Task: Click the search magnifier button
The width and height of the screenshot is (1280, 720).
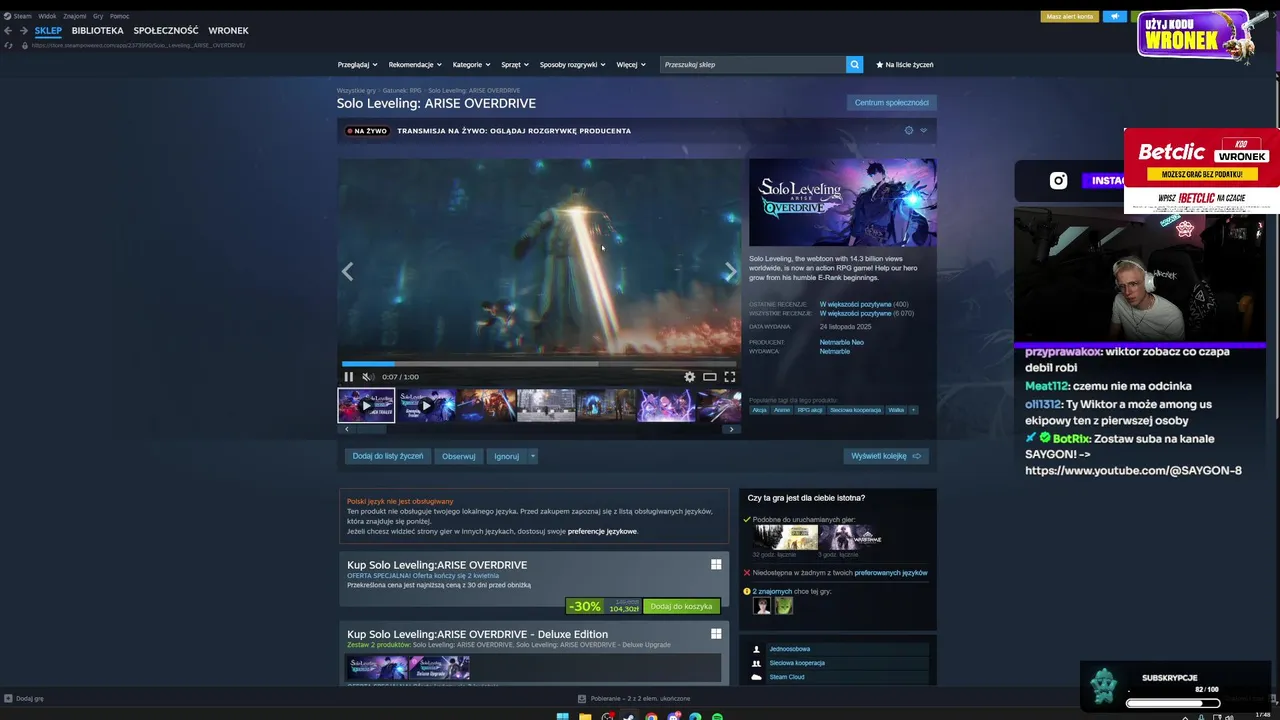Action: coord(854,64)
